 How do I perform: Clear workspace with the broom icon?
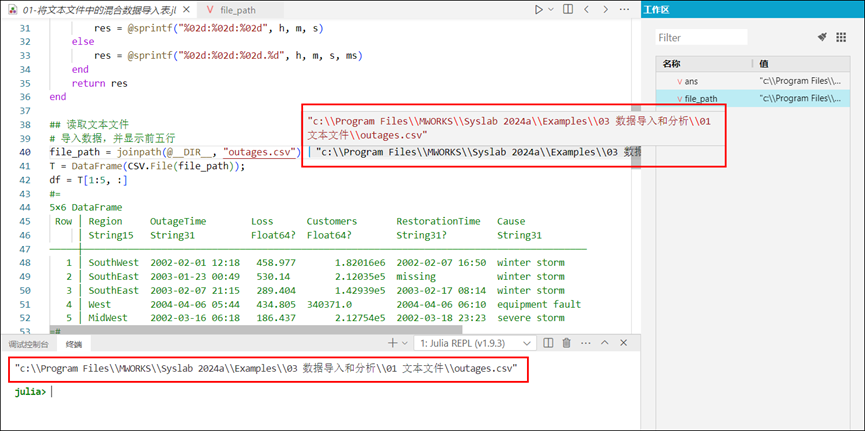[x=822, y=37]
